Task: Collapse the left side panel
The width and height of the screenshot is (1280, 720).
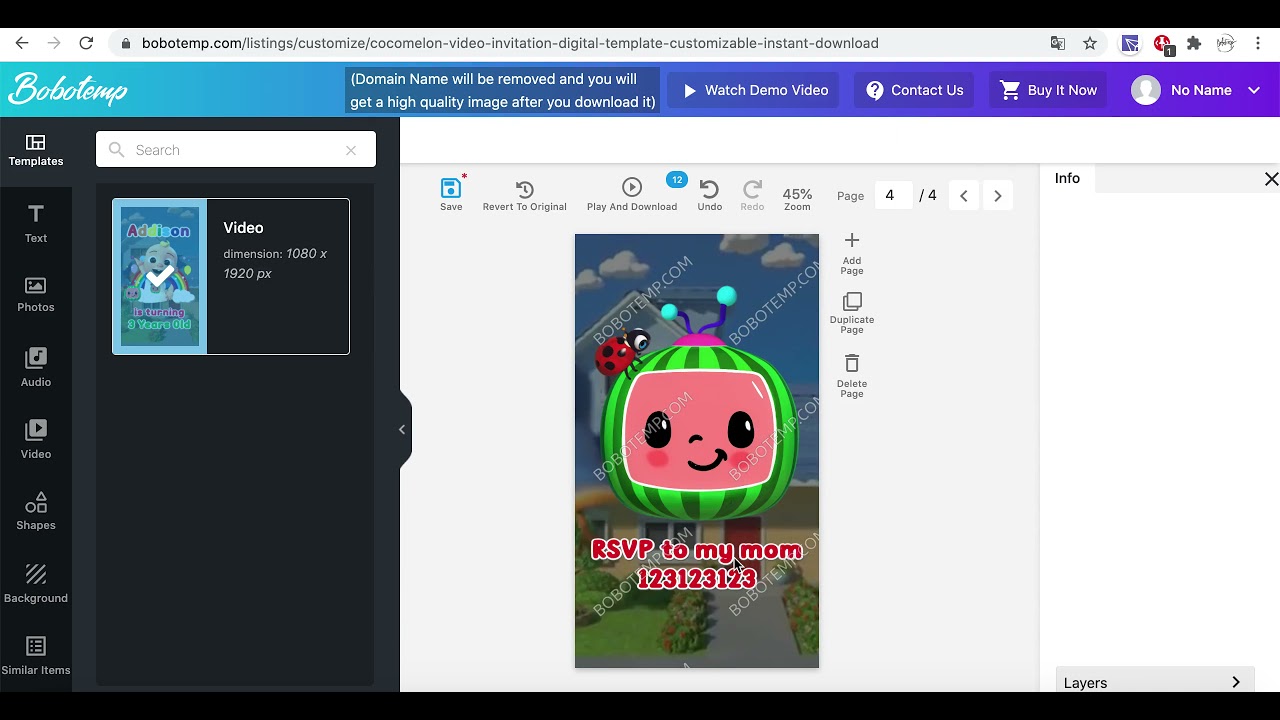Action: (x=402, y=430)
